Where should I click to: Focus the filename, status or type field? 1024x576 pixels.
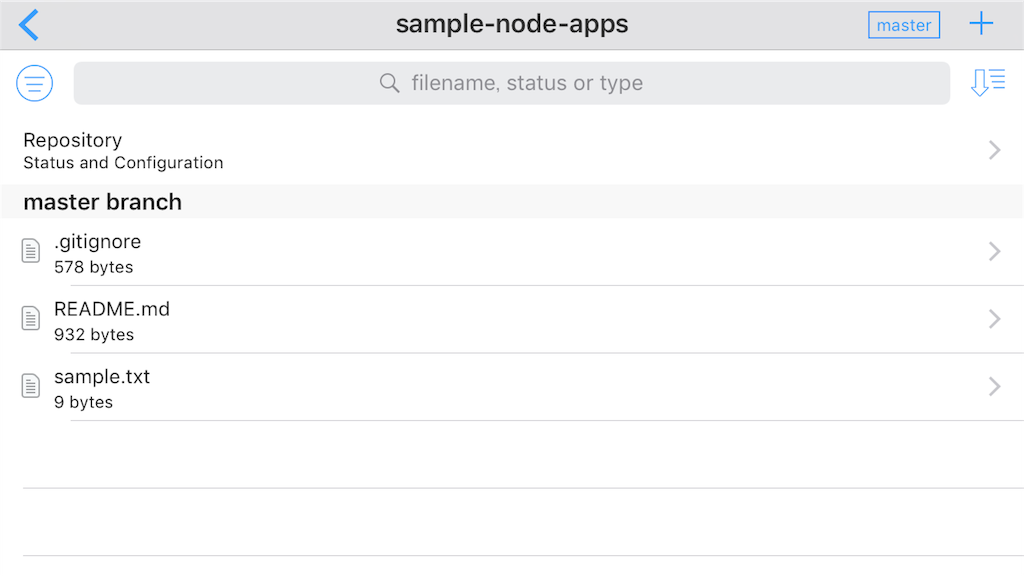527,83
